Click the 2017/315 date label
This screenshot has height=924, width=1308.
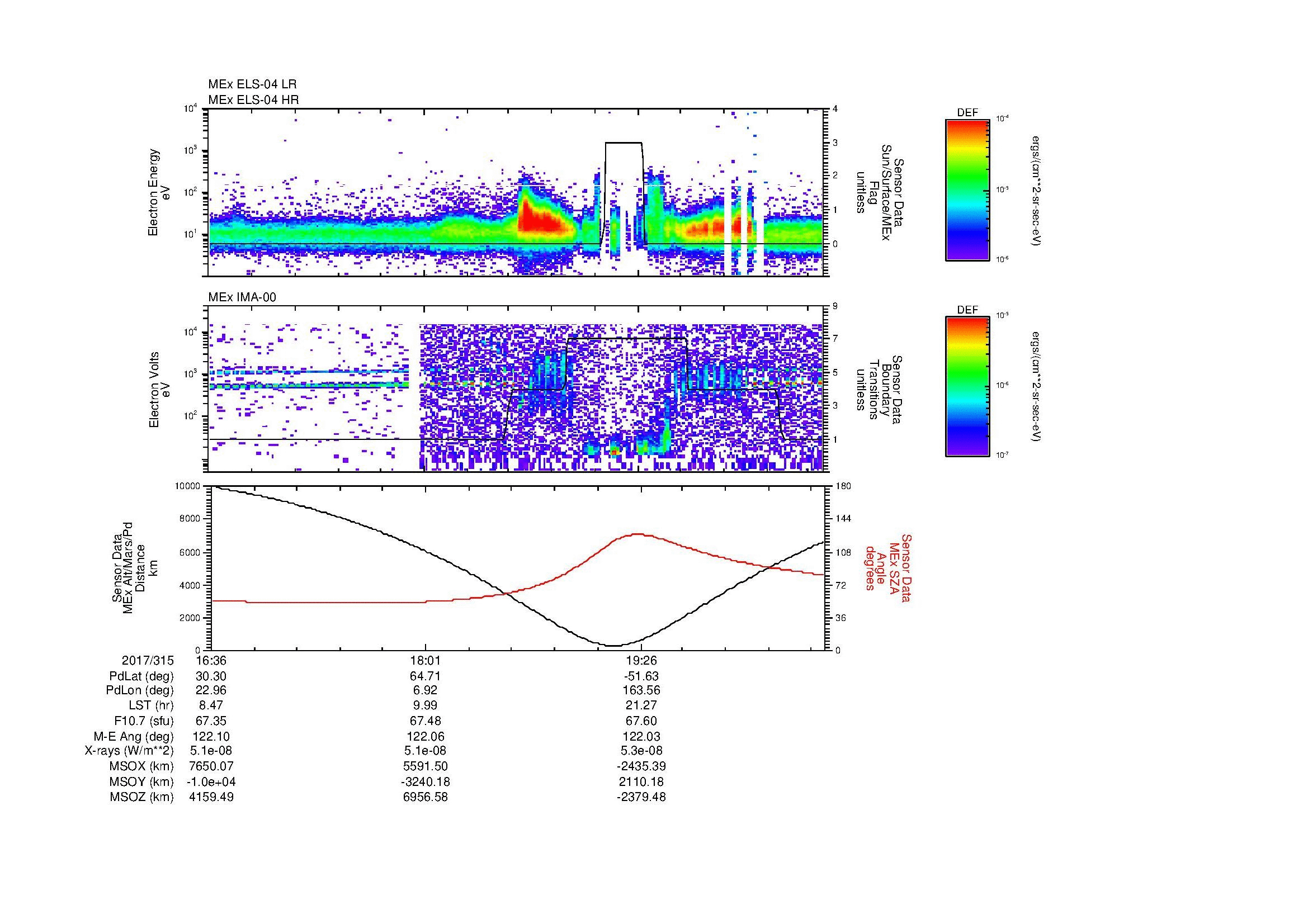pos(148,661)
